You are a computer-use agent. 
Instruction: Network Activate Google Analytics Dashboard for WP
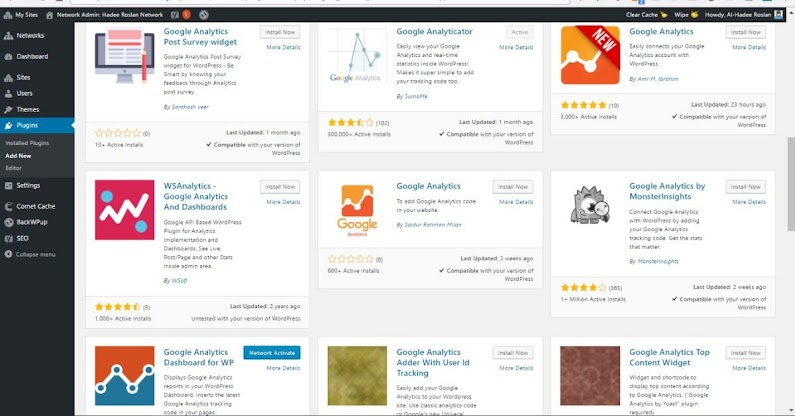[x=272, y=353]
